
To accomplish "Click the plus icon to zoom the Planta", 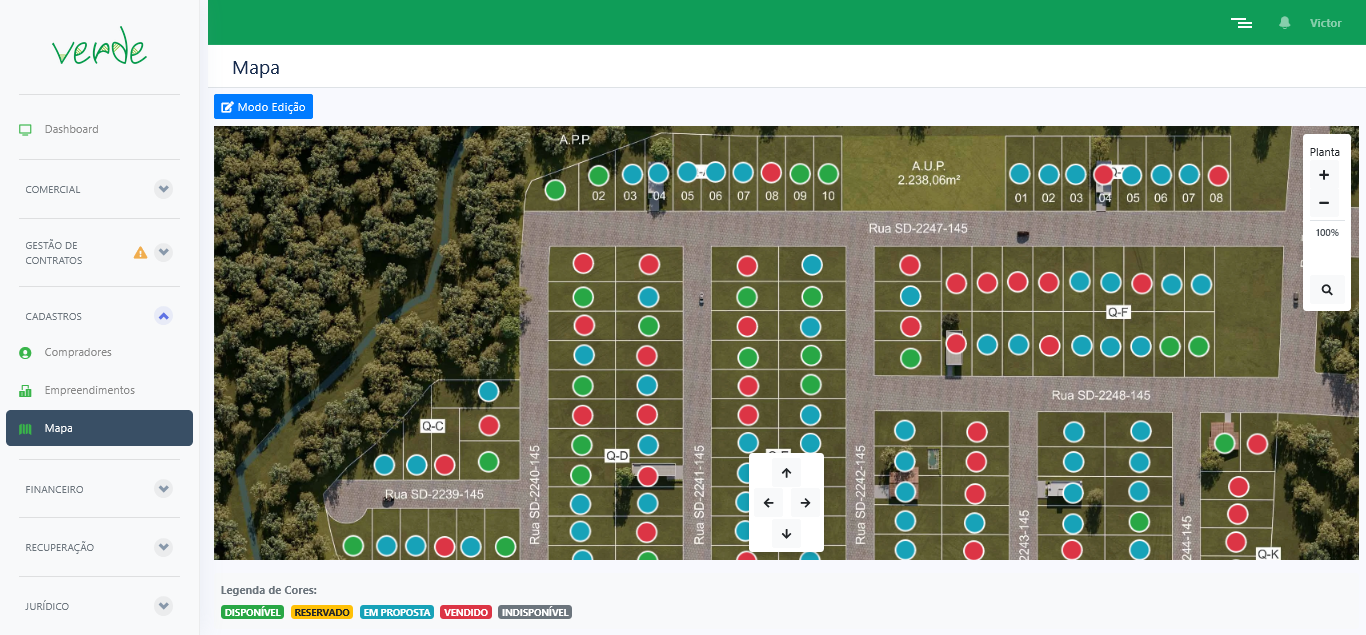I will coord(1324,175).
